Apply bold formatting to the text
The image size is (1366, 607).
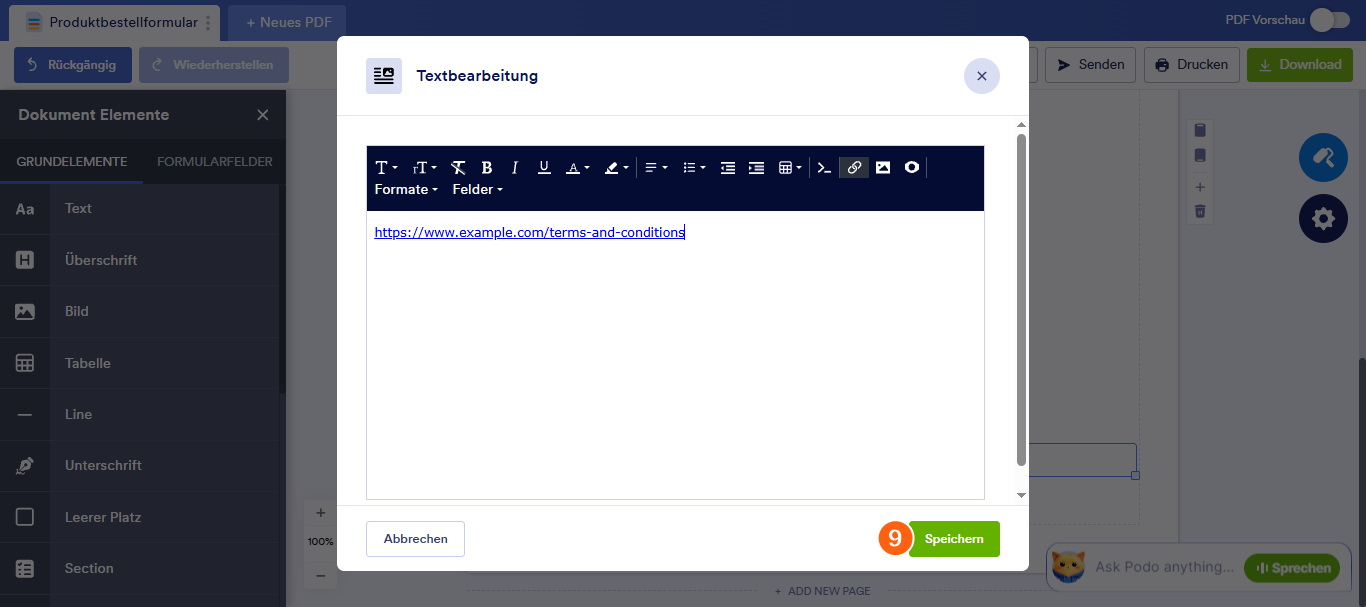pos(487,168)
